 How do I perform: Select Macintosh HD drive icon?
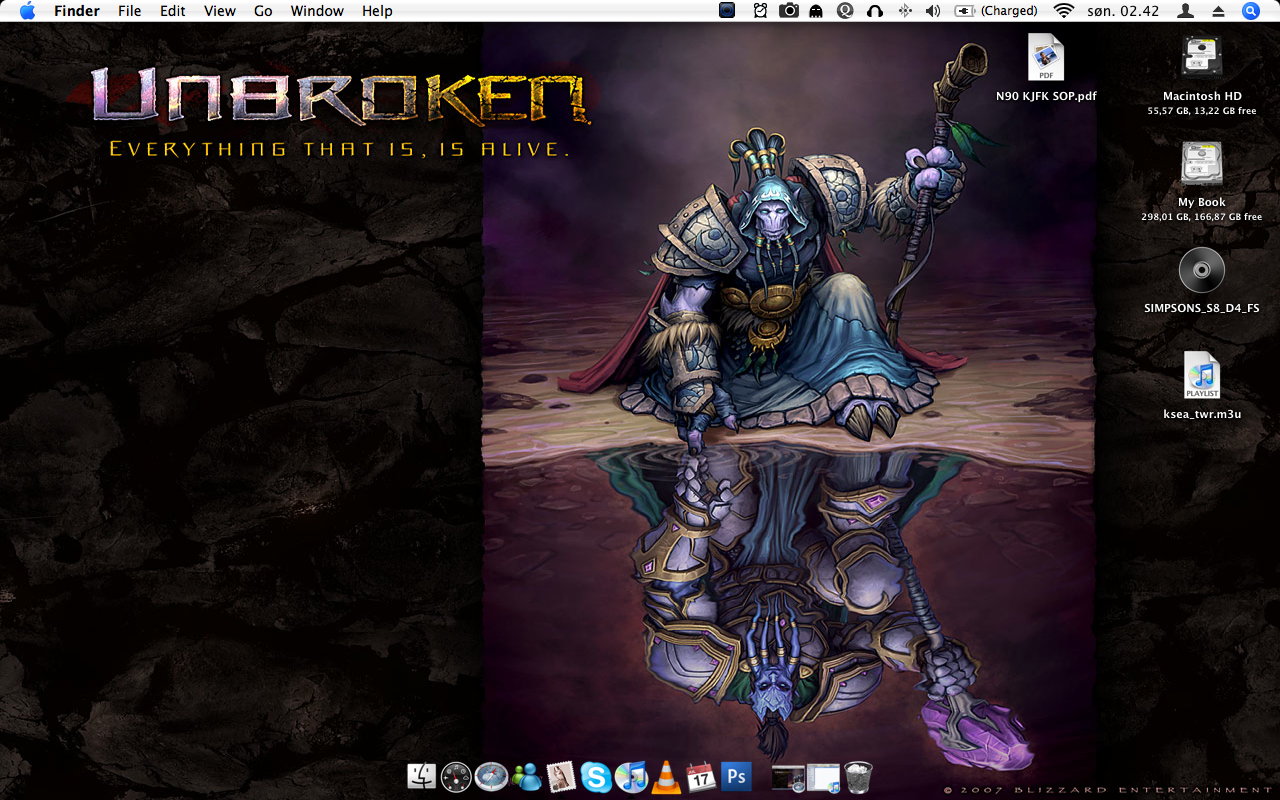[1202, 58]
